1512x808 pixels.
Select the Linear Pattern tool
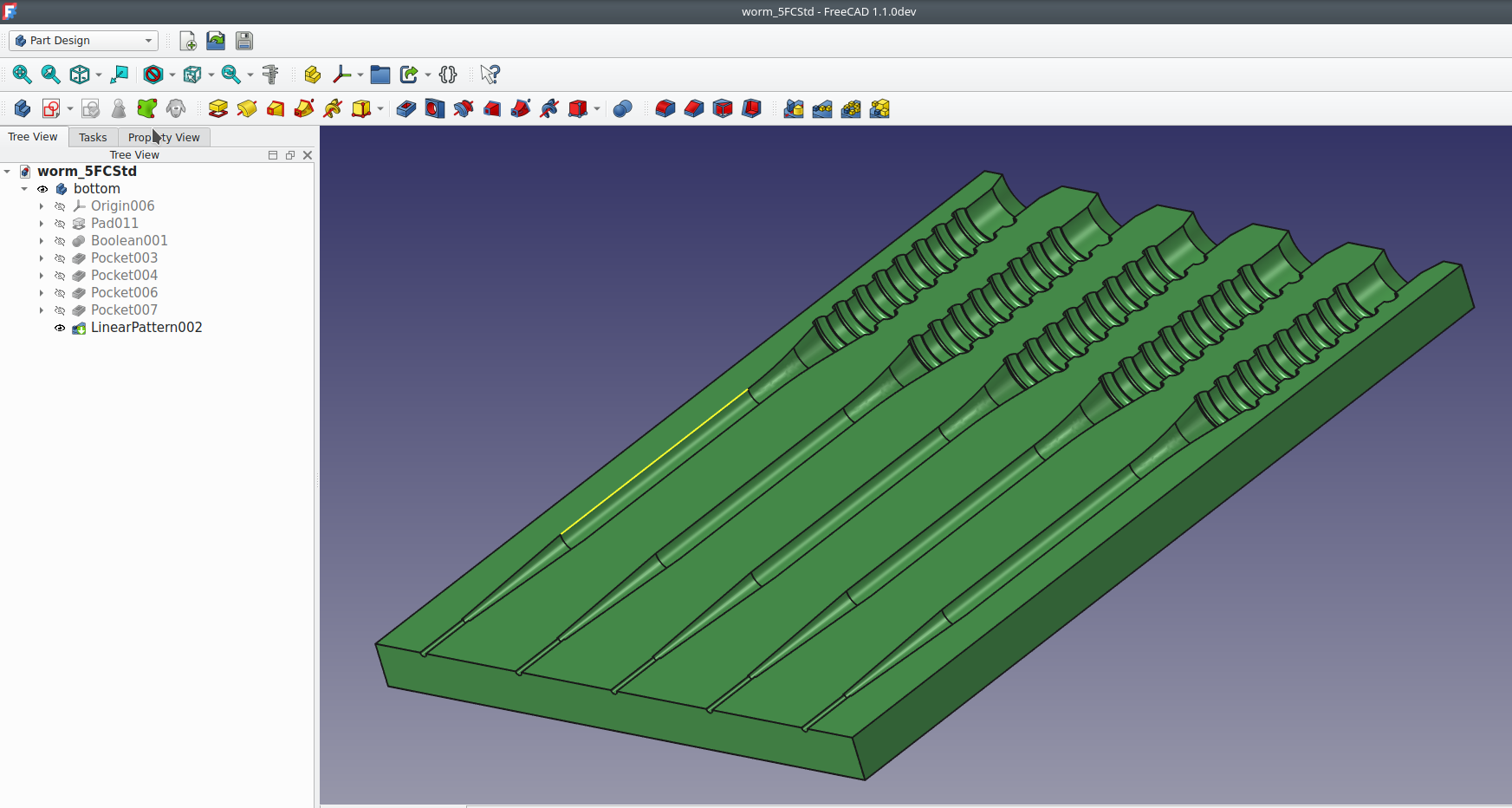[822, 108]
